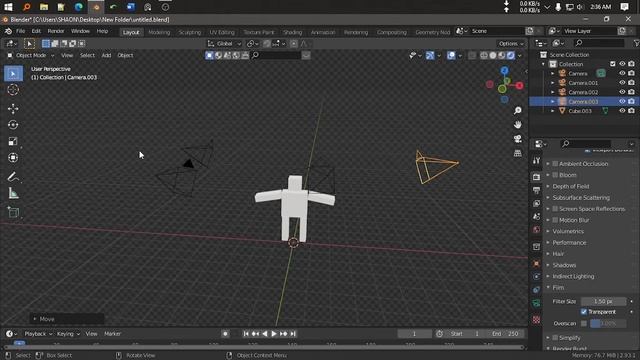Switch to the Shading workspace tab
Viewport: 640px width, 360px height.
point(293,32)
